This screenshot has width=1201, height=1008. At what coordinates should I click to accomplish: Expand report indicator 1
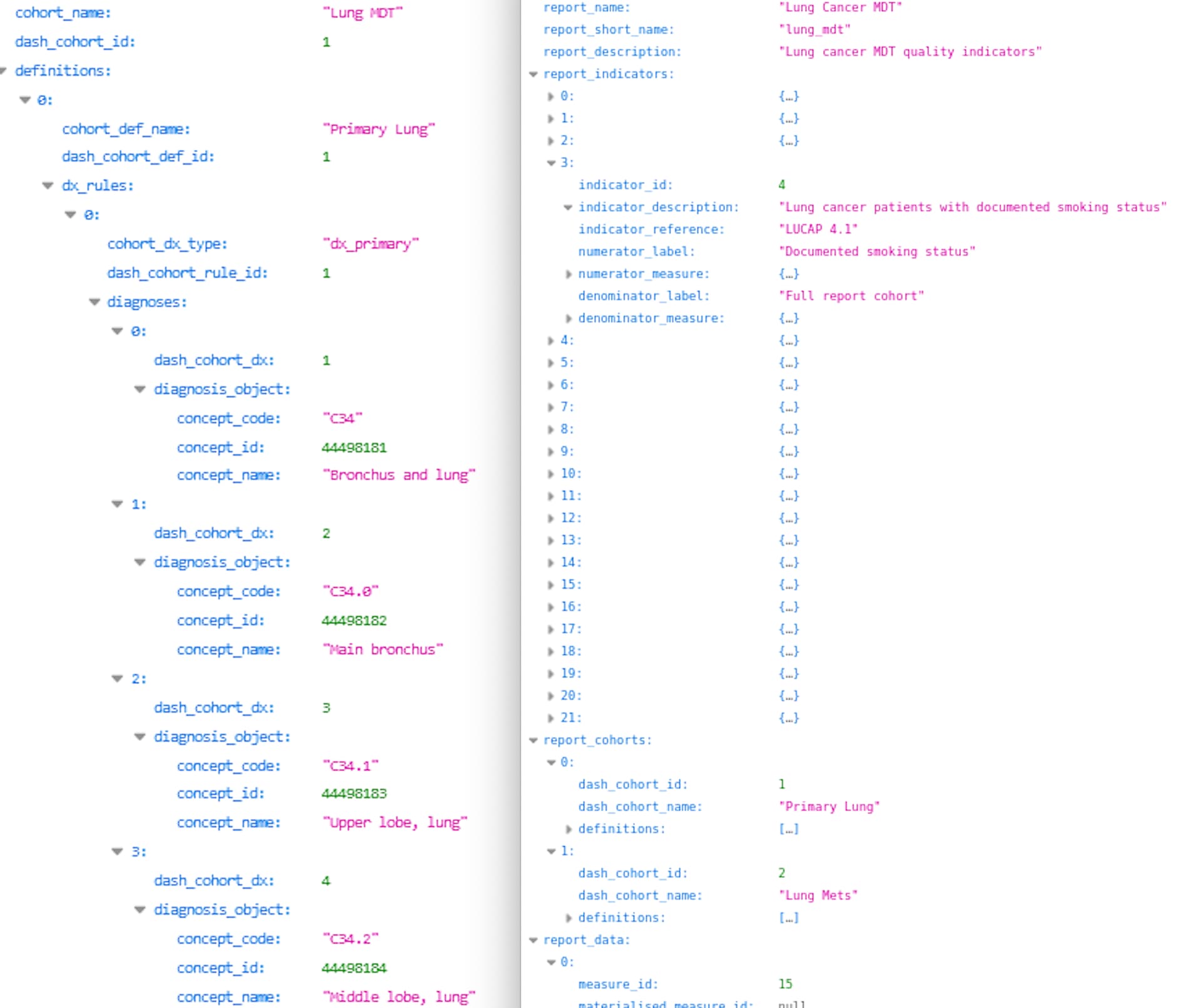pyautogui.click(x=550, y=118)
